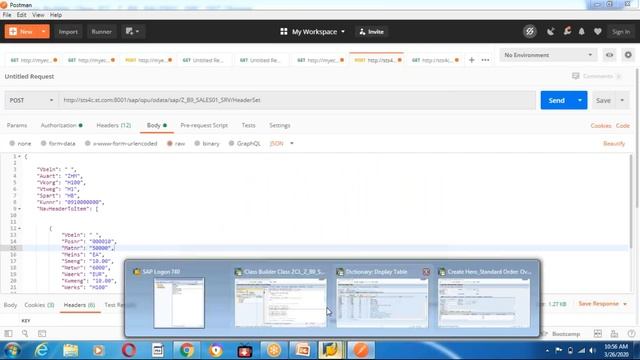Select the SAP Logon 740 window thumbnail

(x=179, y=302)
